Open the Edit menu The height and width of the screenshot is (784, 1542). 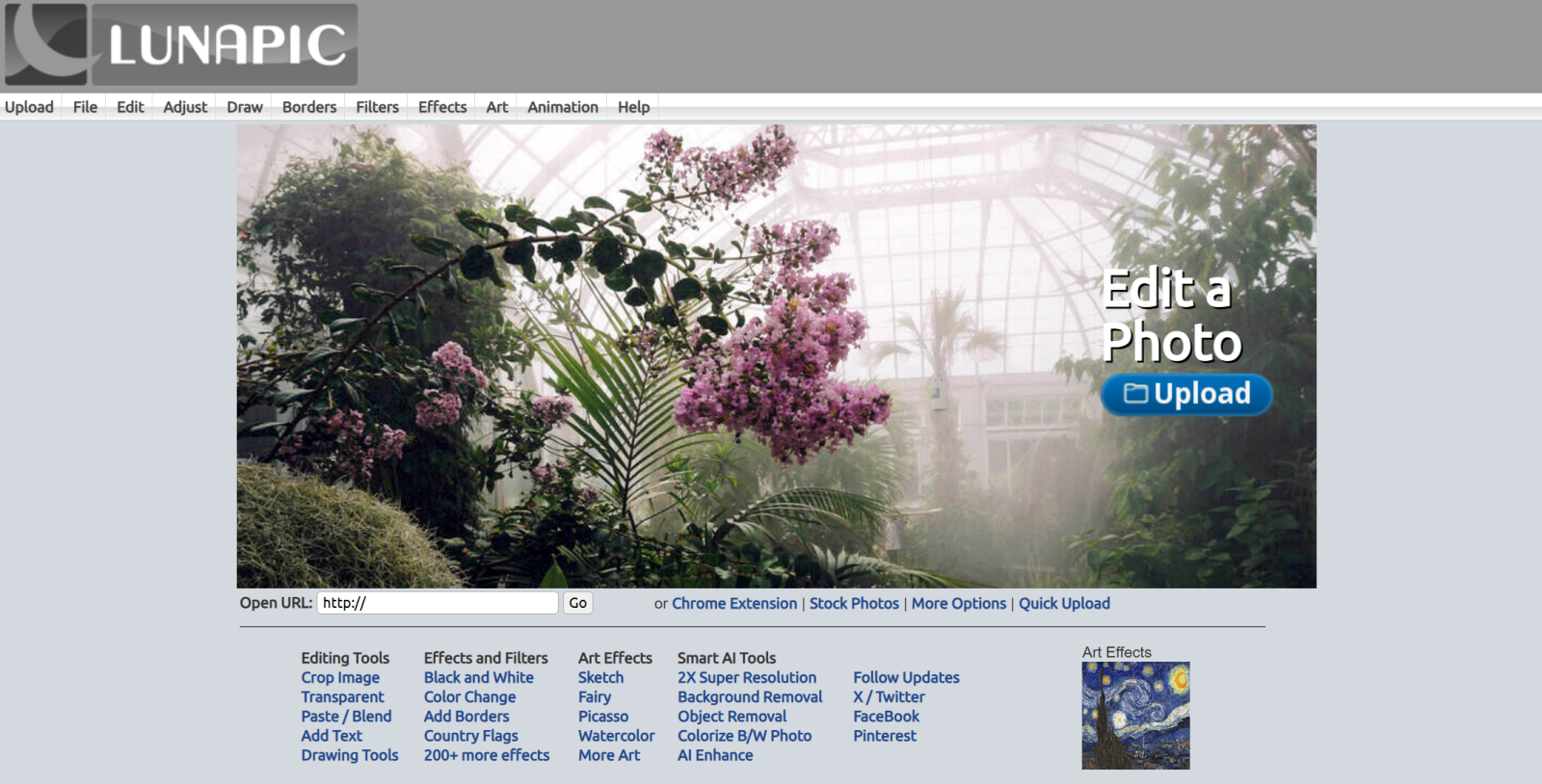point(130,107)
